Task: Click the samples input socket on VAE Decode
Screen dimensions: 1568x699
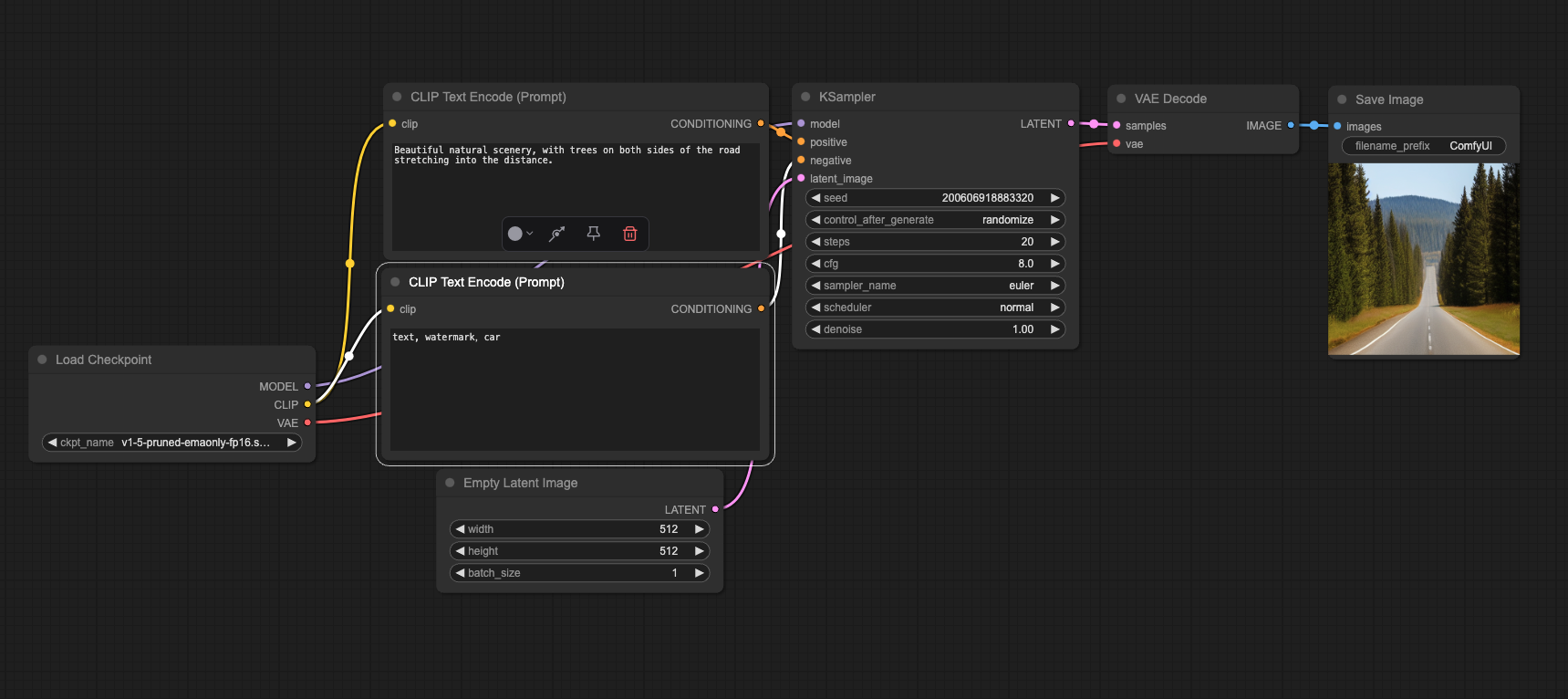Action: coord(1116,125)
